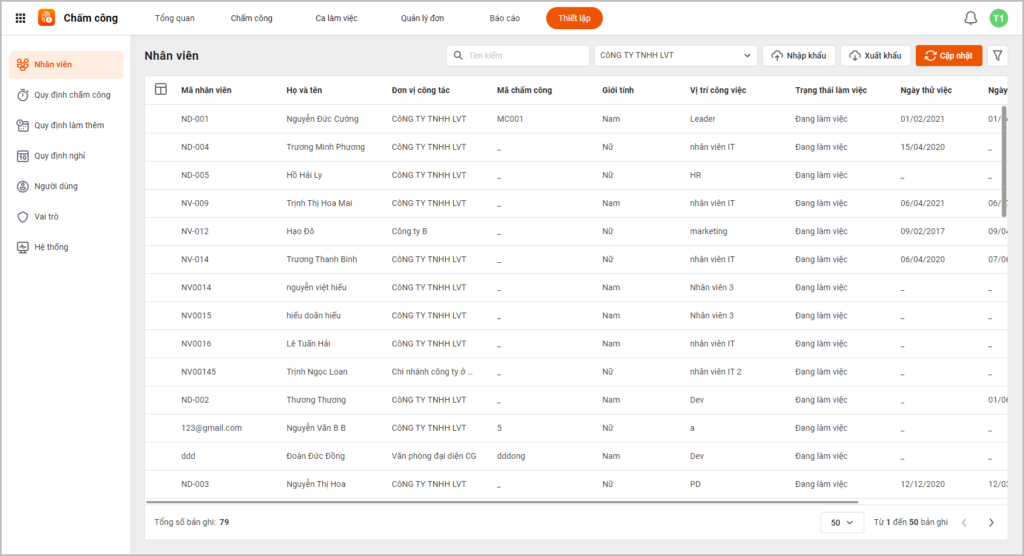1024x556 pixels.
Task: Go to next page arrow
Action: coord(991,522)
